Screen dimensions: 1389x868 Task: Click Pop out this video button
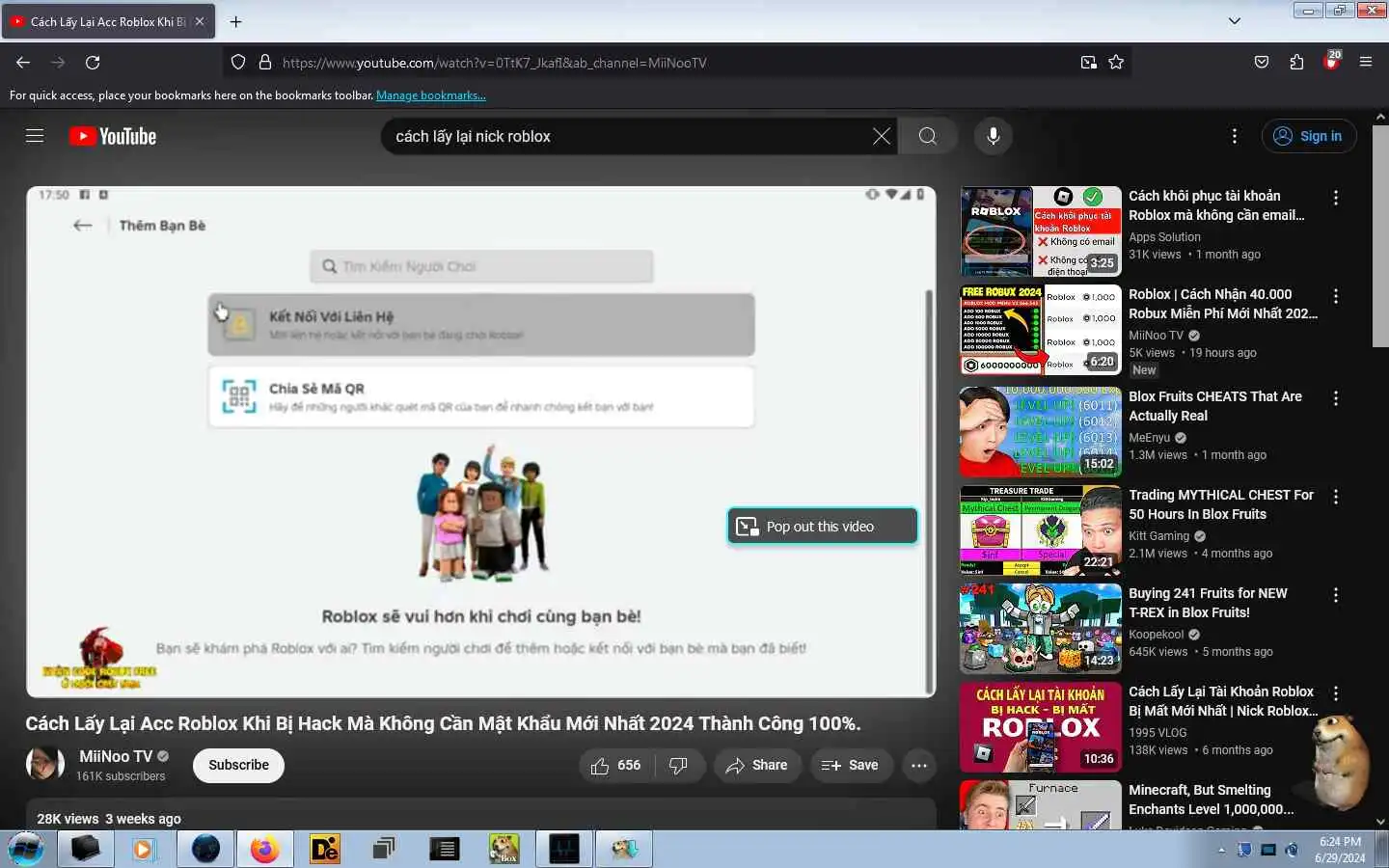click(x=822, y=526)
